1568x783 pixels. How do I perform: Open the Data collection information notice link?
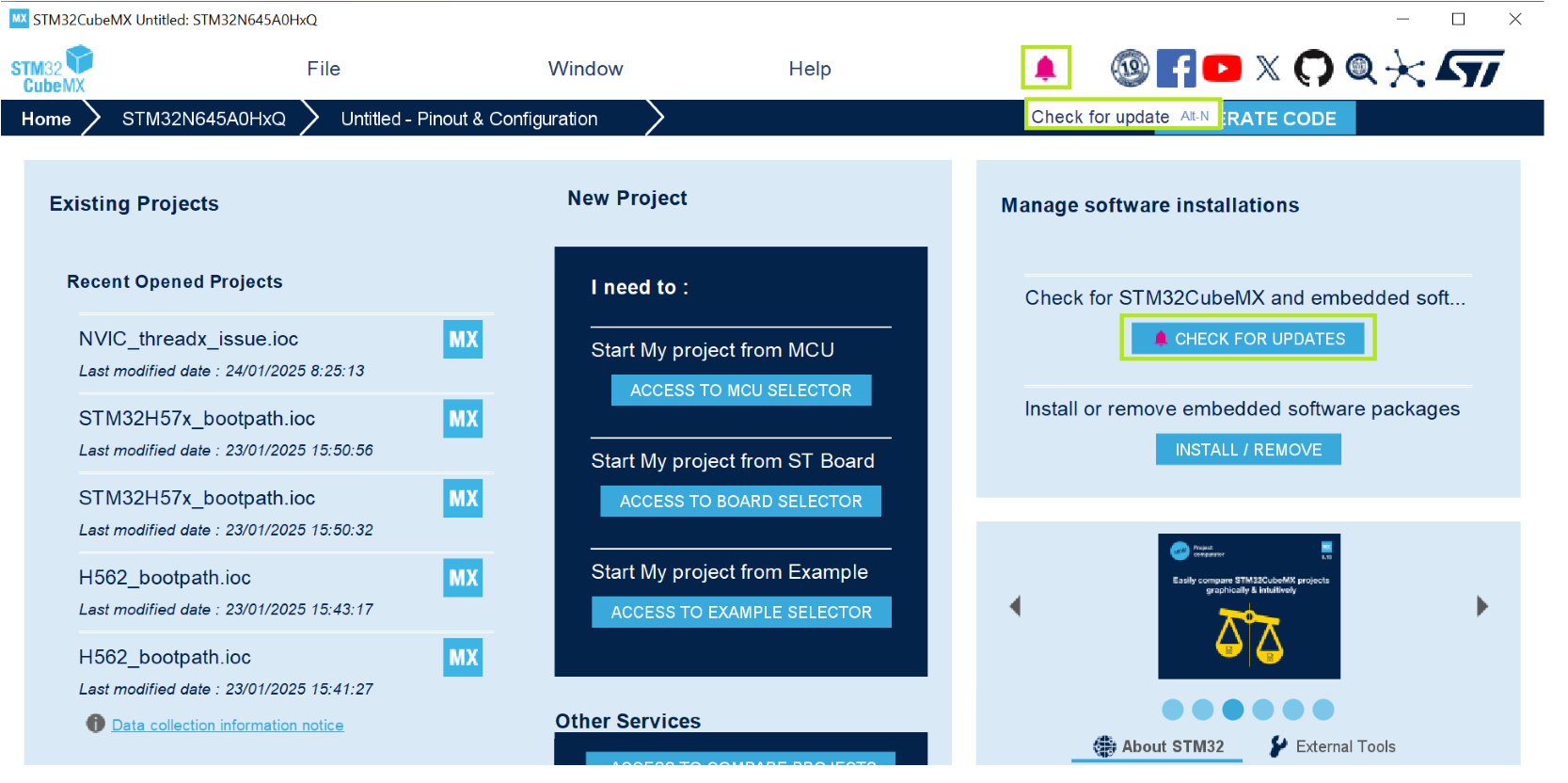(x=228, y=725)
